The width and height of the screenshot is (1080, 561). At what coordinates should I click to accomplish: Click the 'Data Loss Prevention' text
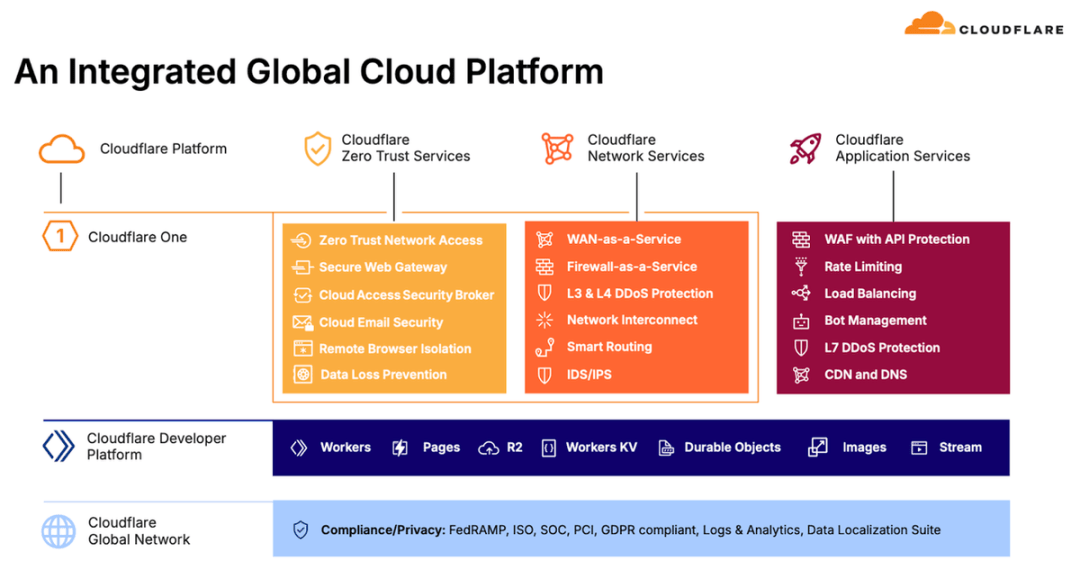[x=384, y=375]
